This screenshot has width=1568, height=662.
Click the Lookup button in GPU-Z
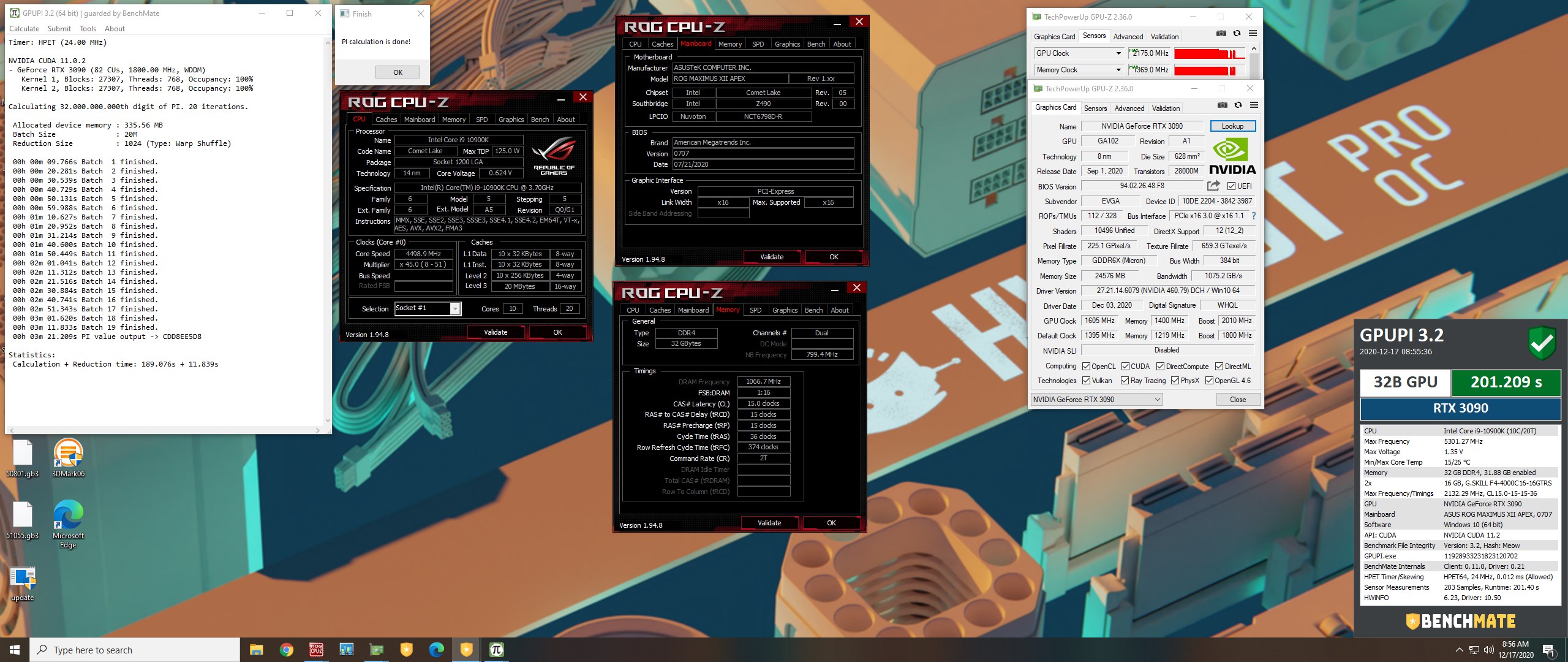(1232, 126)
